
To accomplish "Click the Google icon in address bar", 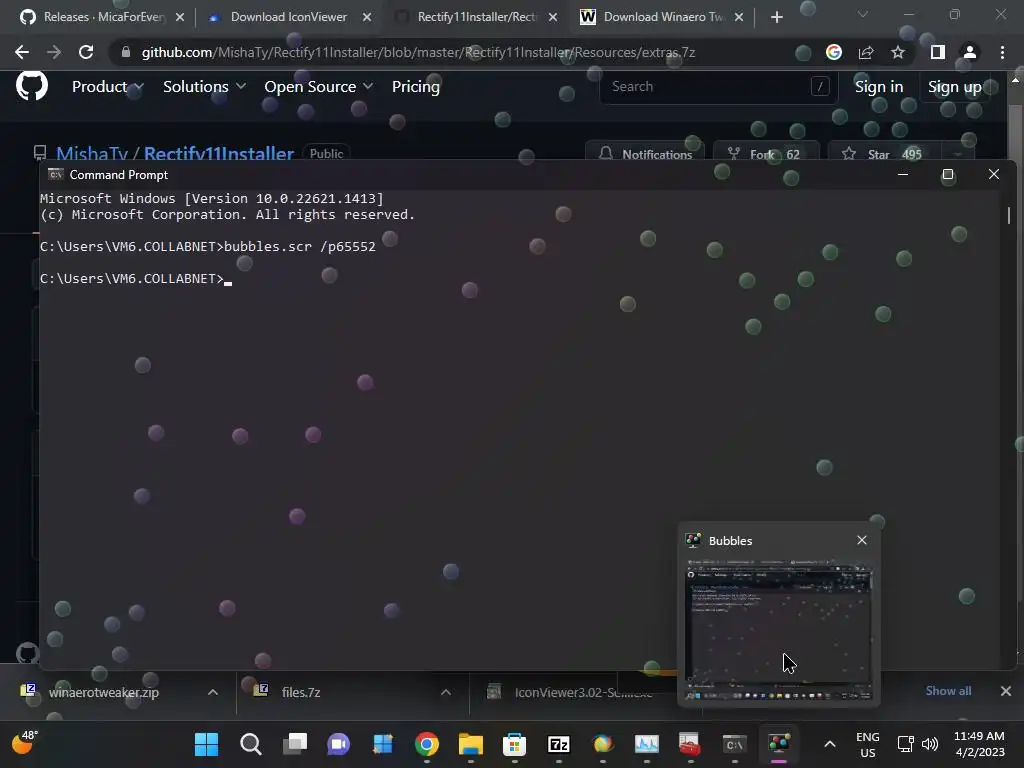I will coord(833,52).
